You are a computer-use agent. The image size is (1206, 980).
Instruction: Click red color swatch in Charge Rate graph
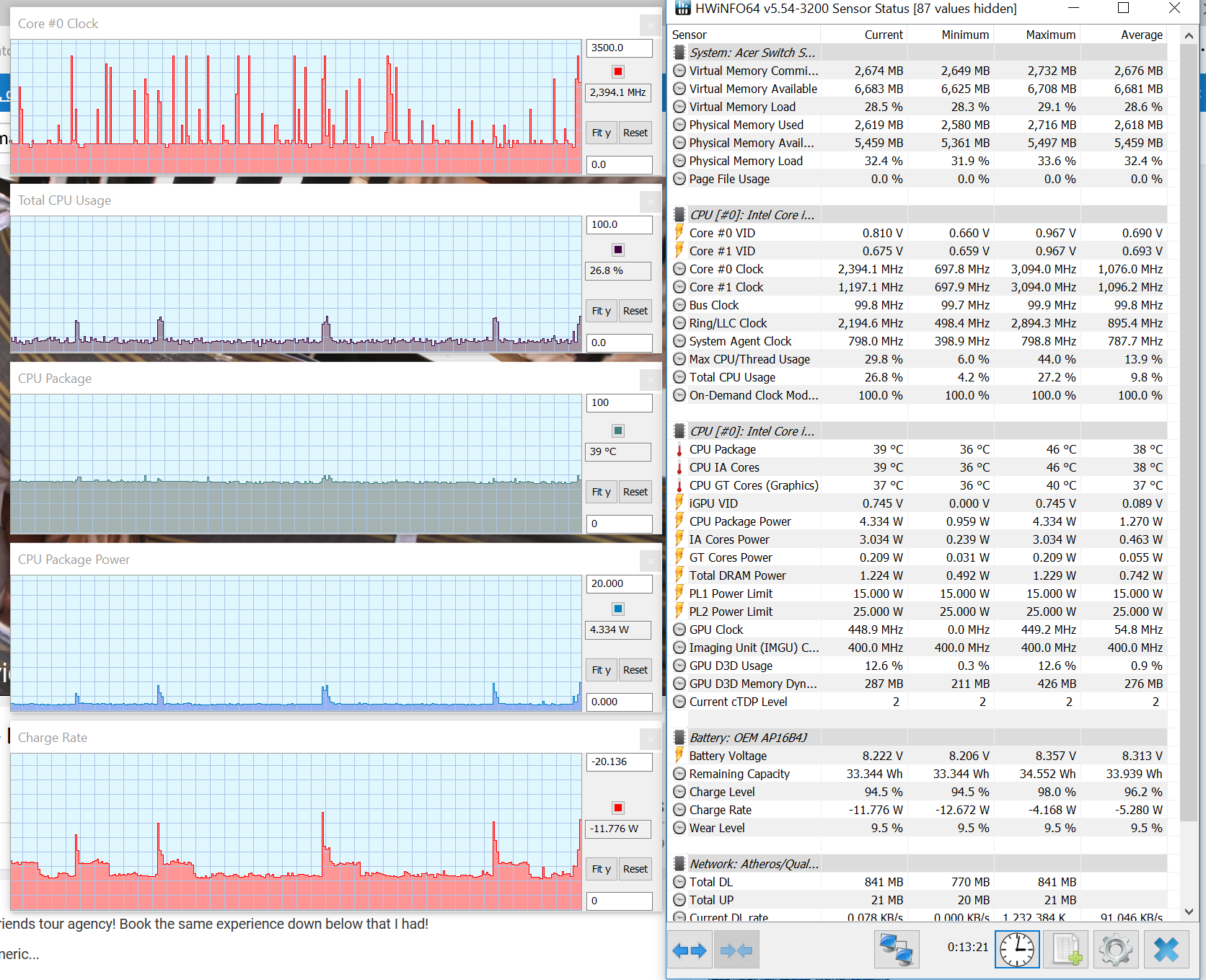coord(618,808)
